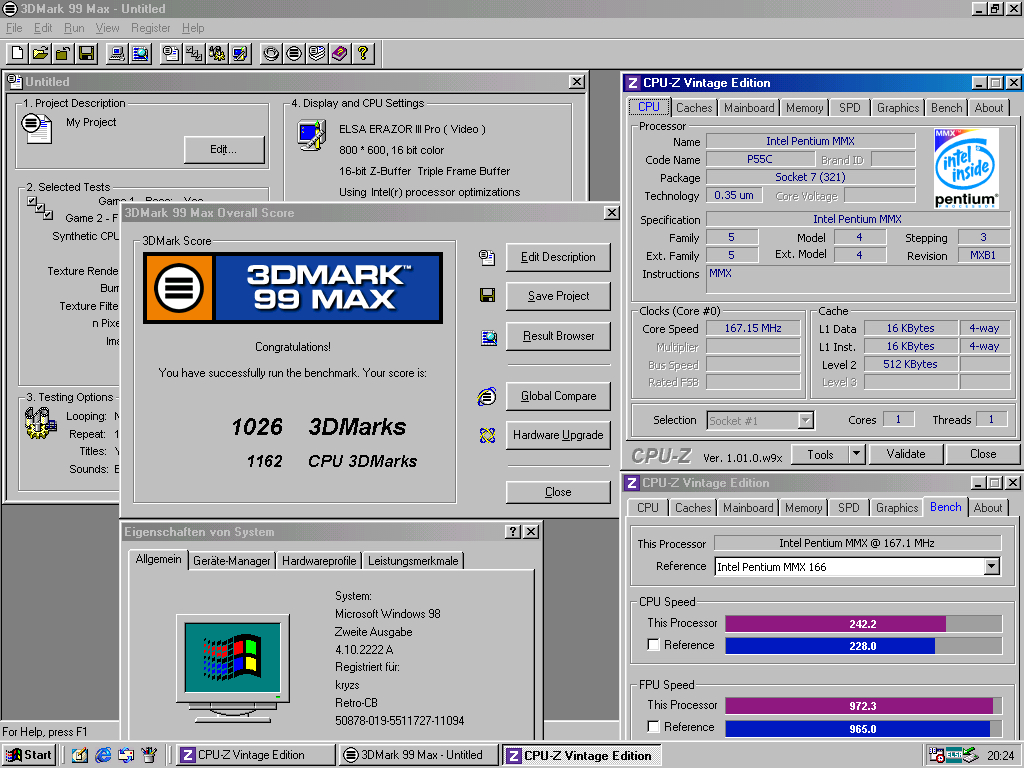Image resolution: width=1024 pixels, height=768 pixels.
Task: Click the selected tests checkmarks toolbar icon
Action: point(194,54)
